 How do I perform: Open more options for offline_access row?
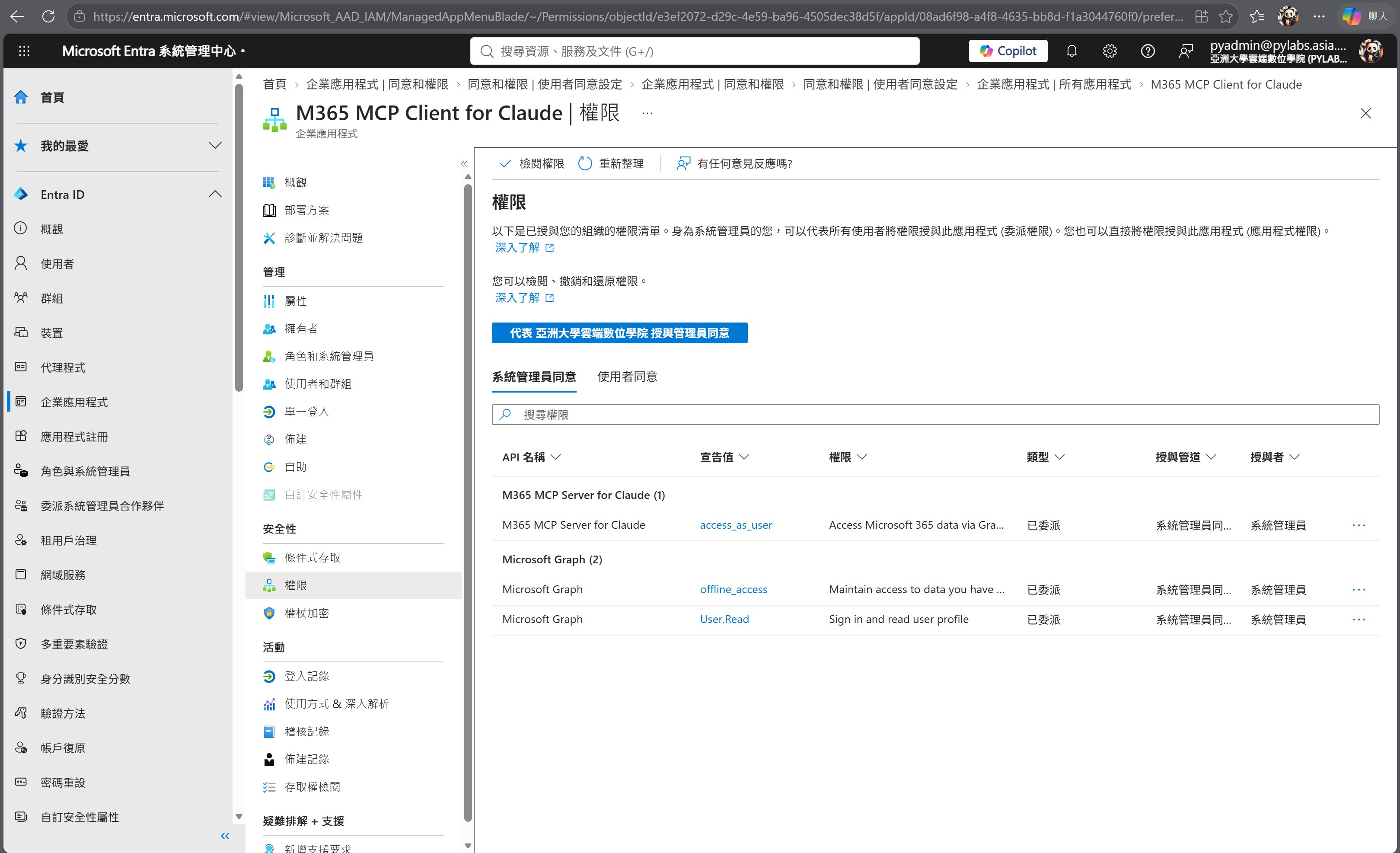click(1359, 589)
